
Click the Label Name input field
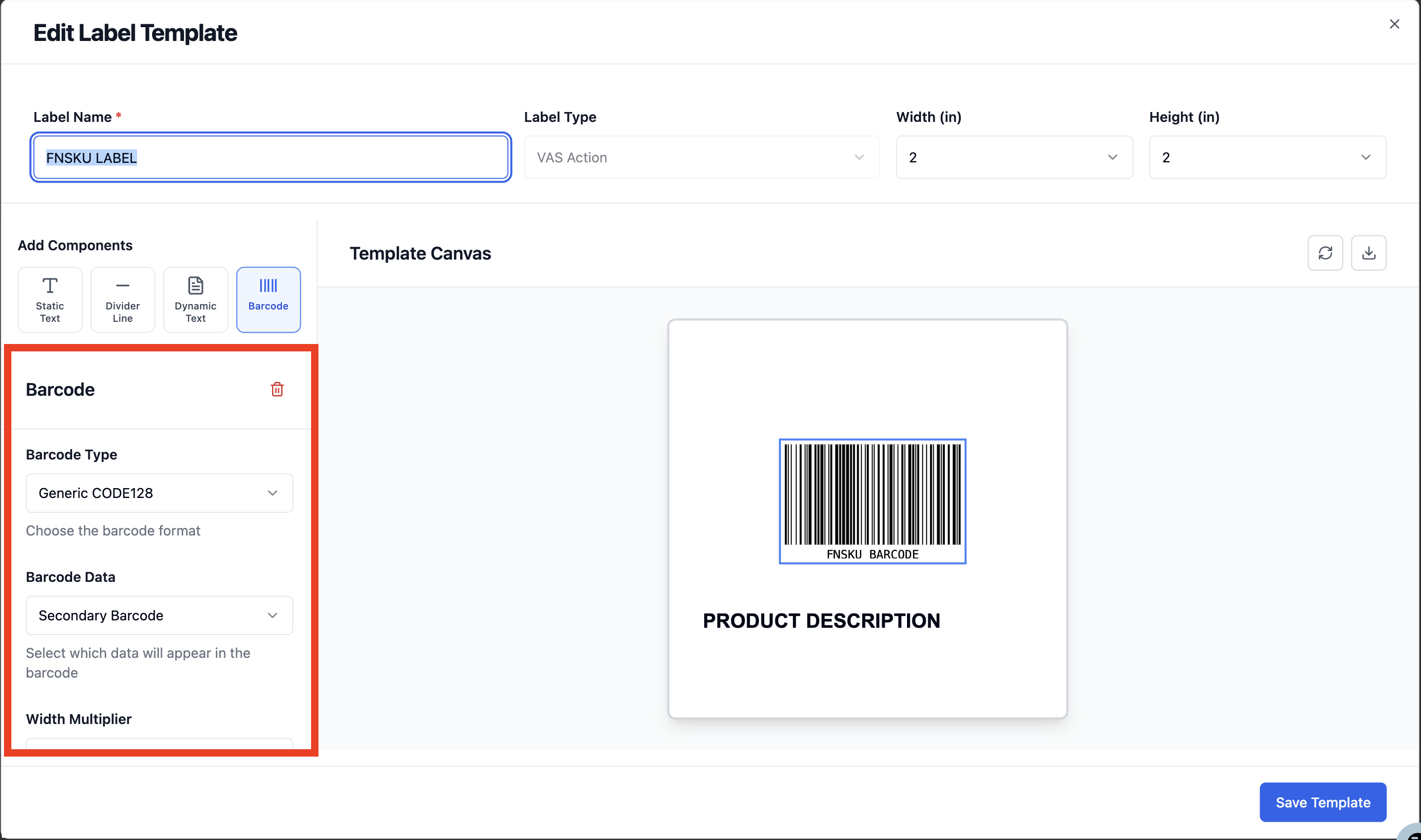tap(271, 157)
